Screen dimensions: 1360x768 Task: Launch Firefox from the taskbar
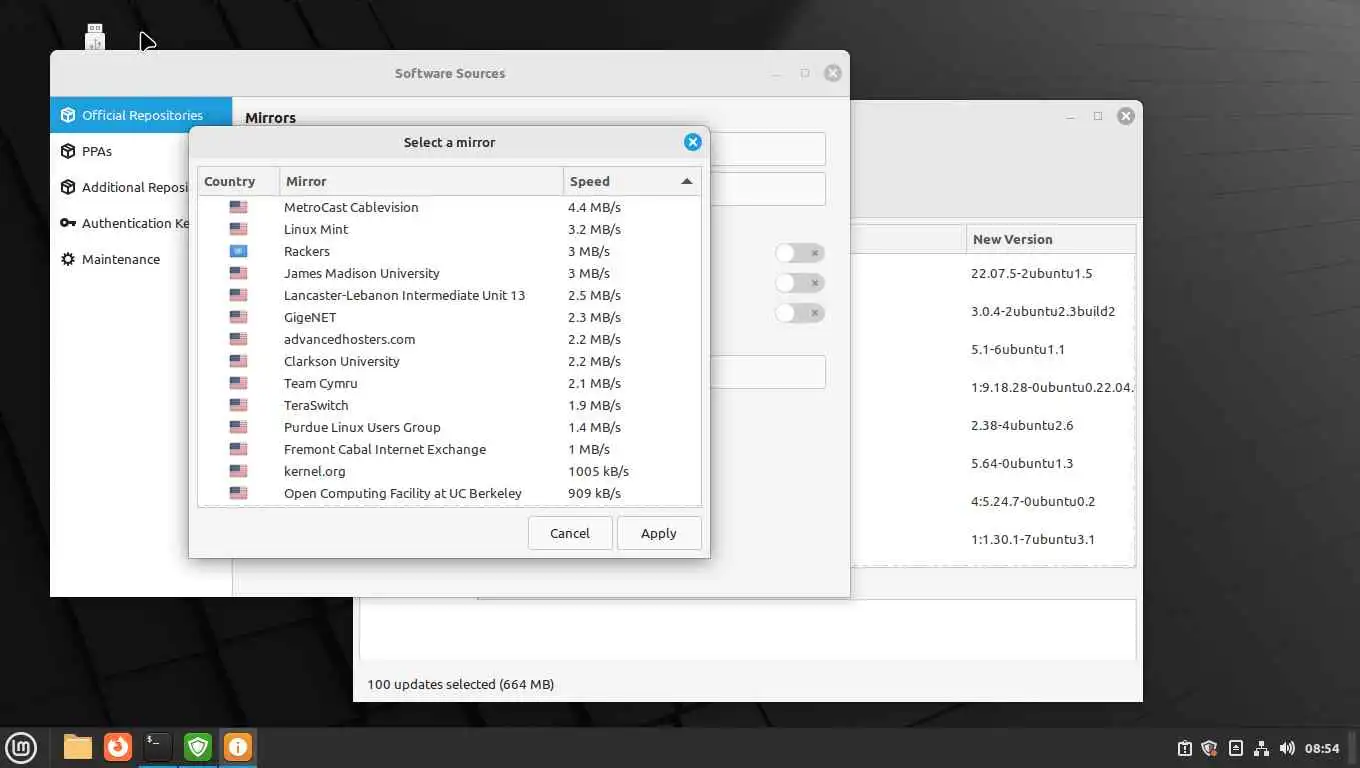(118, 747)
